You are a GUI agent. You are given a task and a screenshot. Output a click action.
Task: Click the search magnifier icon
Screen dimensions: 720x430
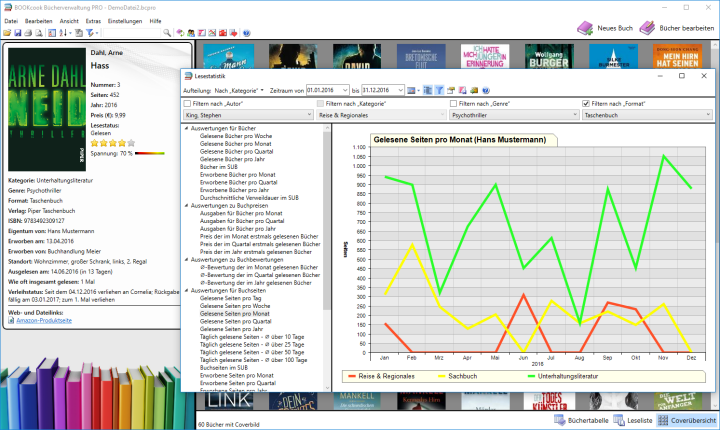coord(166,32)
